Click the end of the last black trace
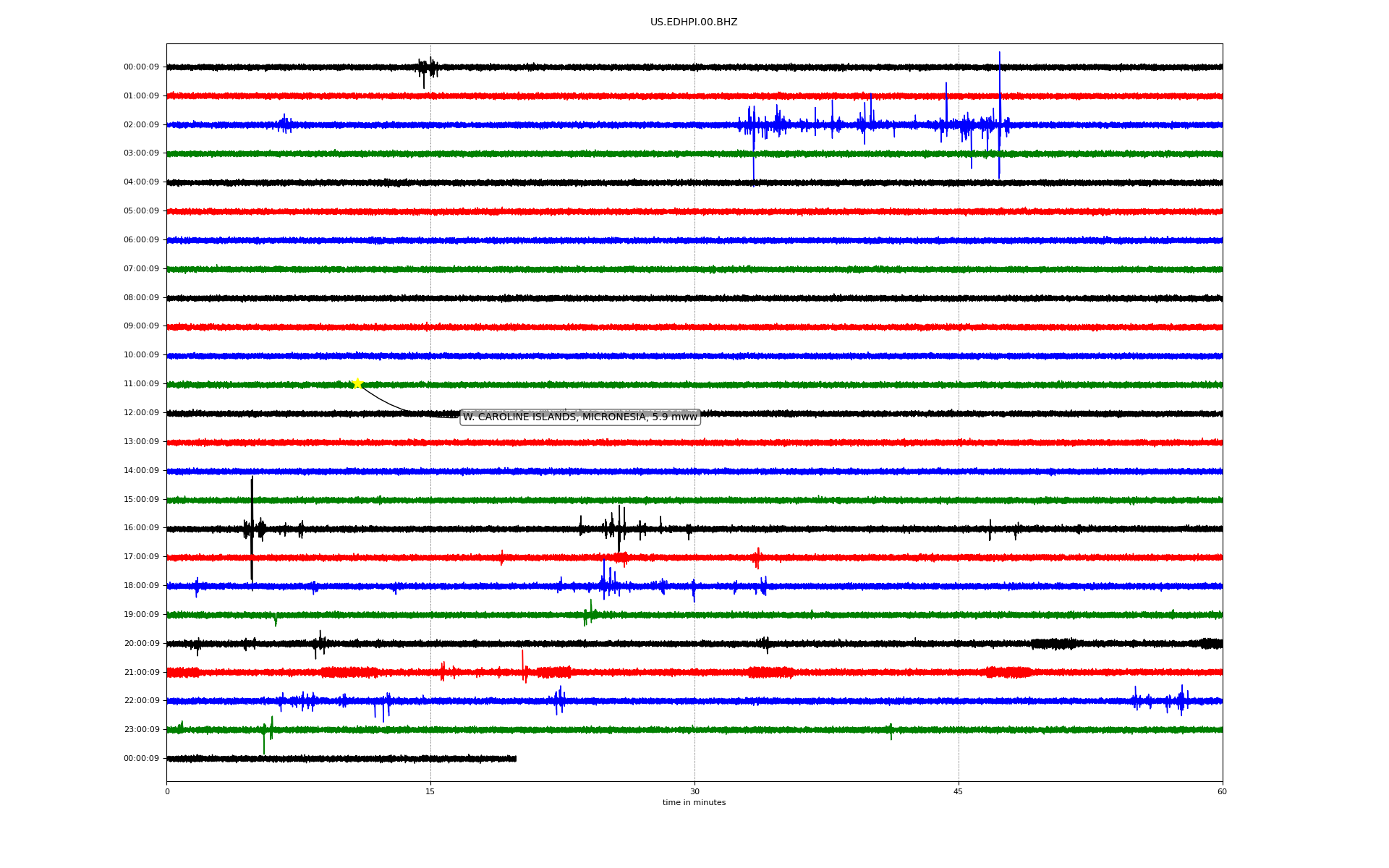This screenshot has width=1389, height=868. [x=515, y=759]
